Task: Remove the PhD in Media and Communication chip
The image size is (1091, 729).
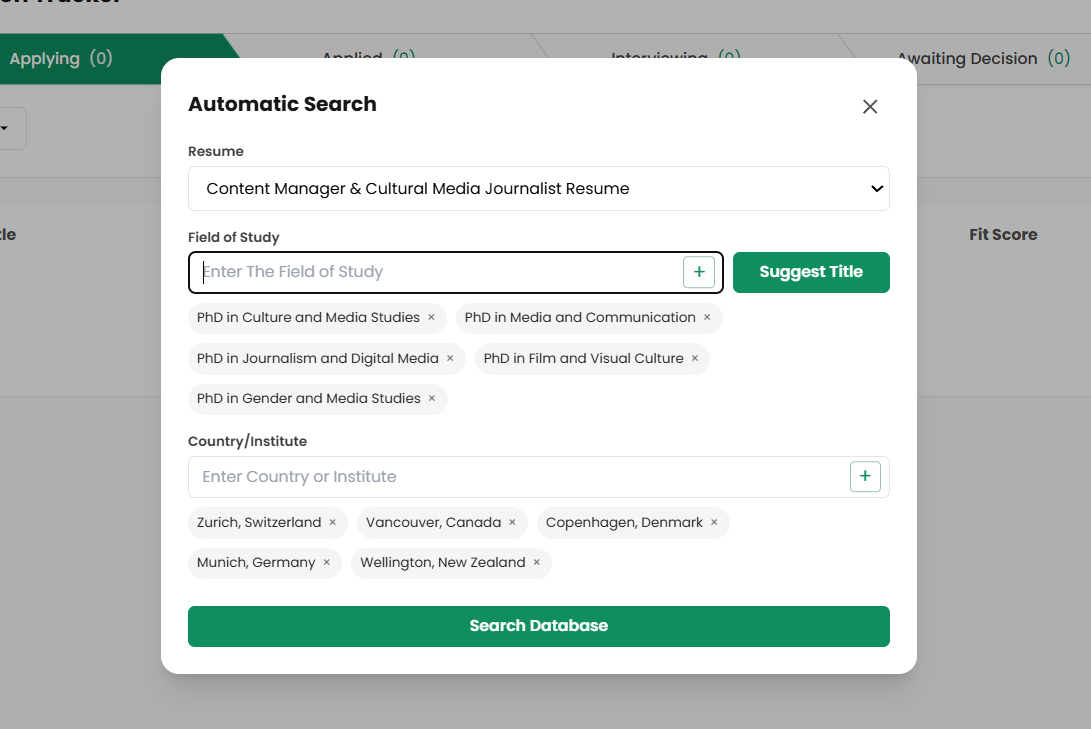Action: [705, 317]
